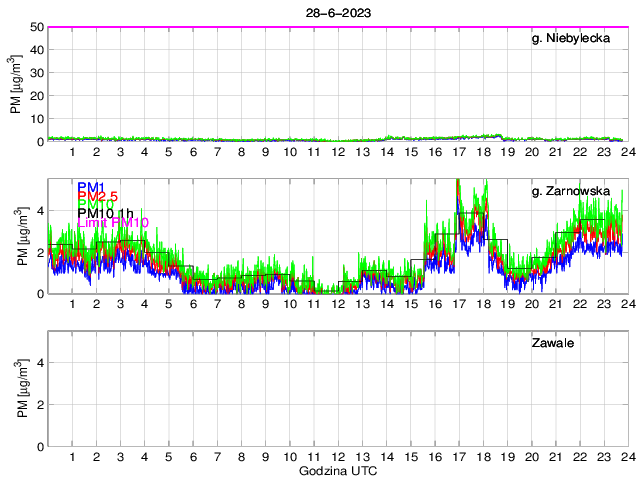This screenshot has height=480, width=640.
Task: Click the middle plot's PM y-axis label
Action: [x=22, y=236]
